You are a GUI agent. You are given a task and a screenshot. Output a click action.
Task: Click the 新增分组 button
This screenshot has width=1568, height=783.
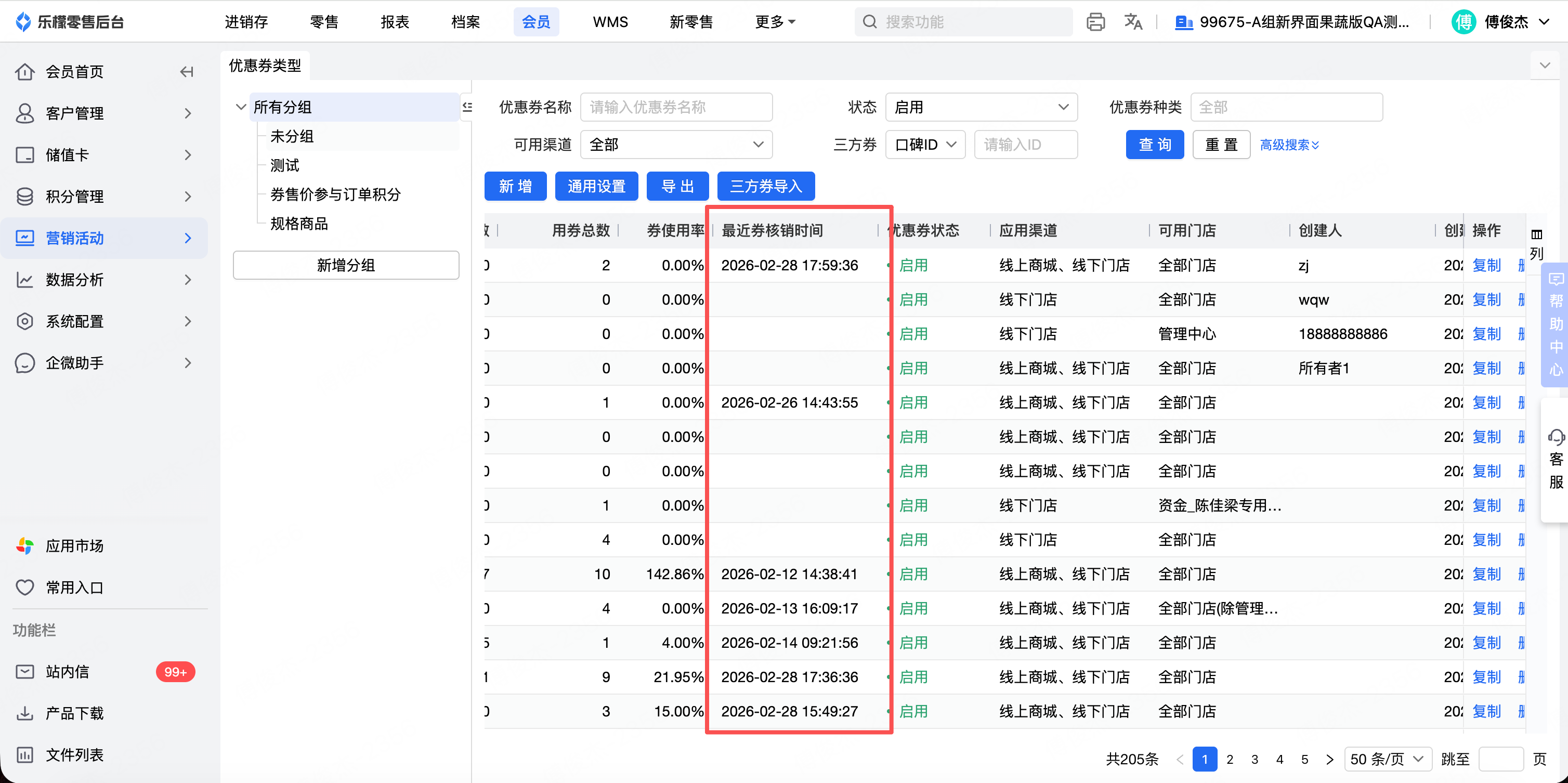(x=345, y=266)
